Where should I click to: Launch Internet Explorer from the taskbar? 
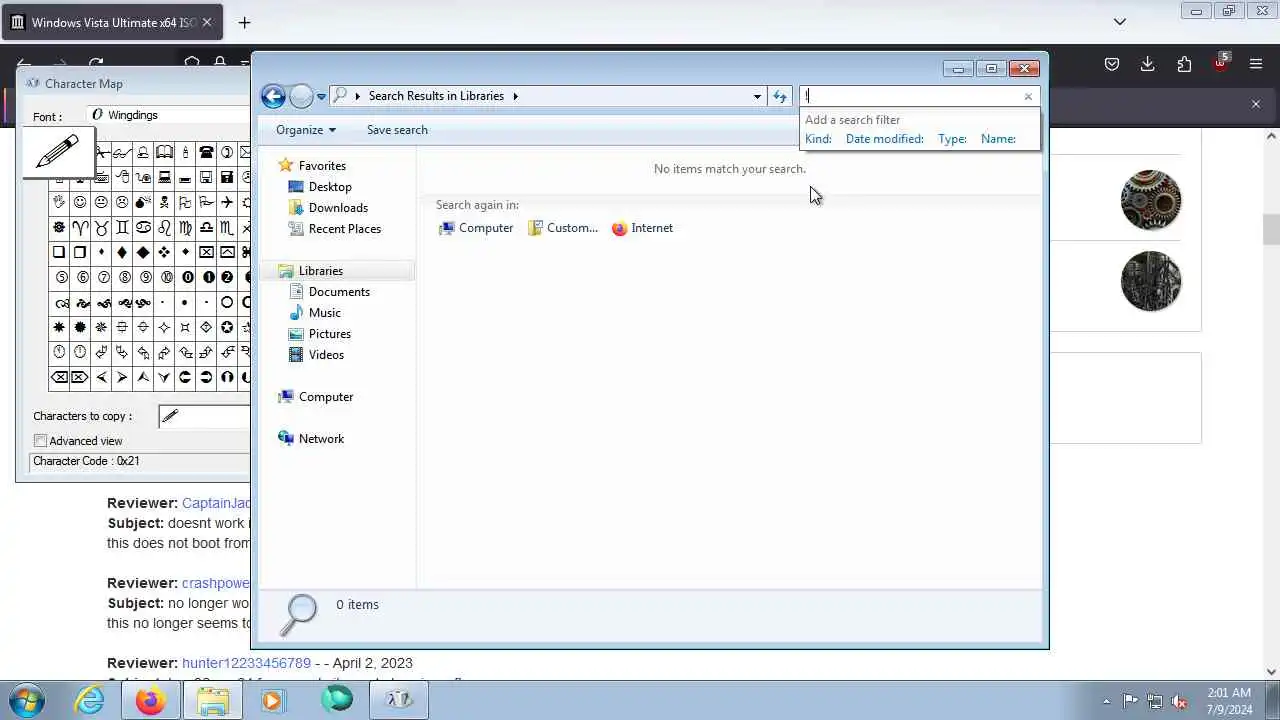[x=90, y=700]
